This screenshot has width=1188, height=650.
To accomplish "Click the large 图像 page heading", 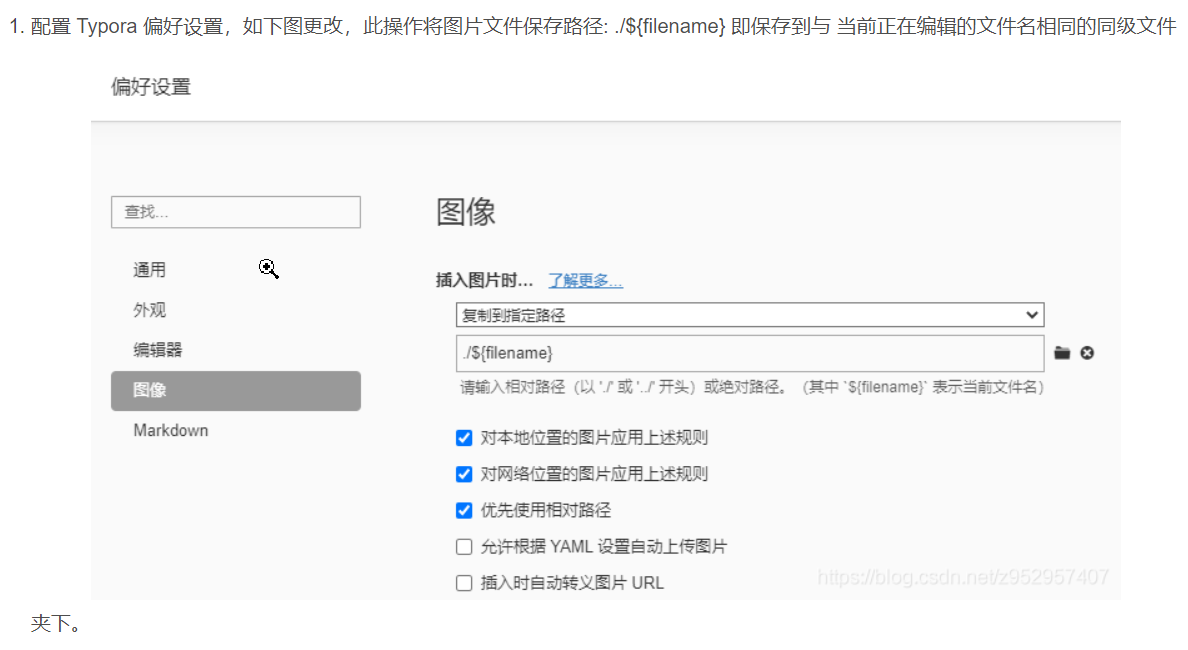I will click(x=466, y=212).
